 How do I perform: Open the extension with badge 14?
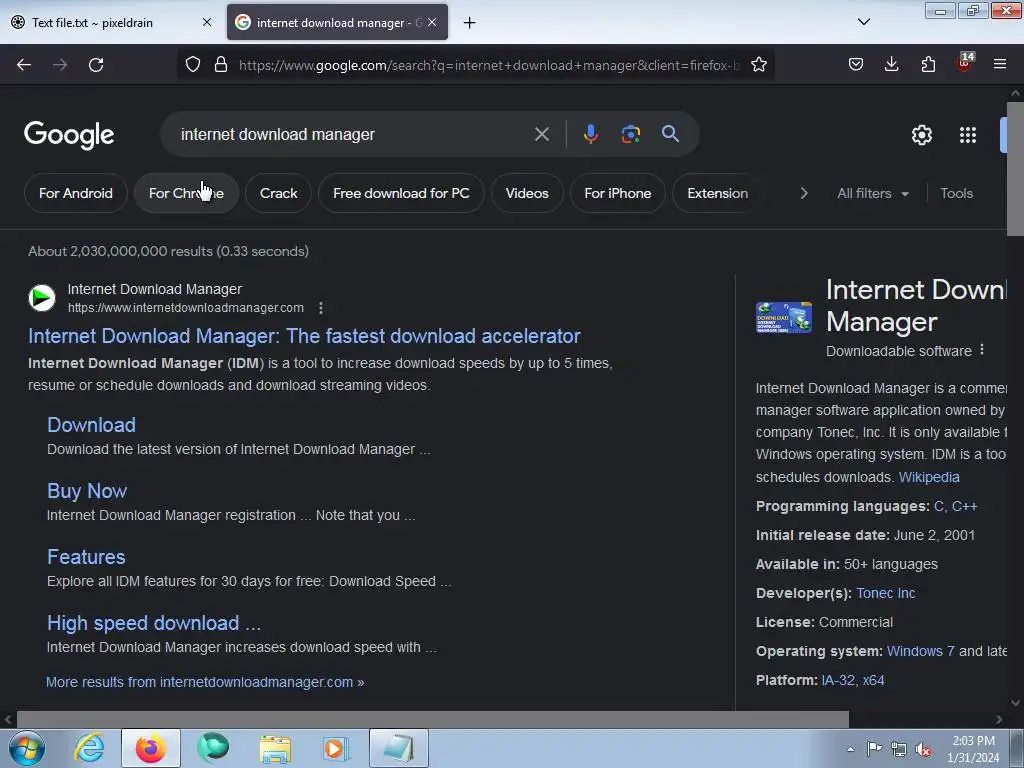coord(965,63)
